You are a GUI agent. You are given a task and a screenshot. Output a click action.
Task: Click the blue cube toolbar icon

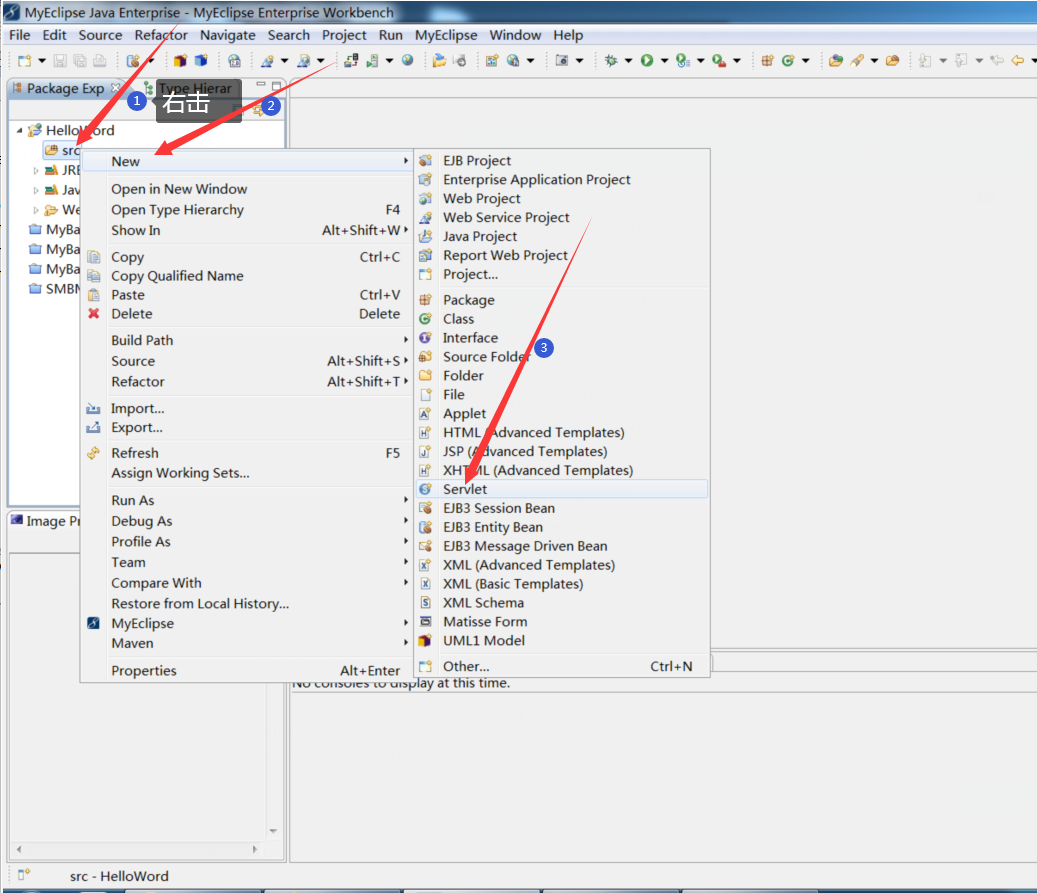coord(201,61)
